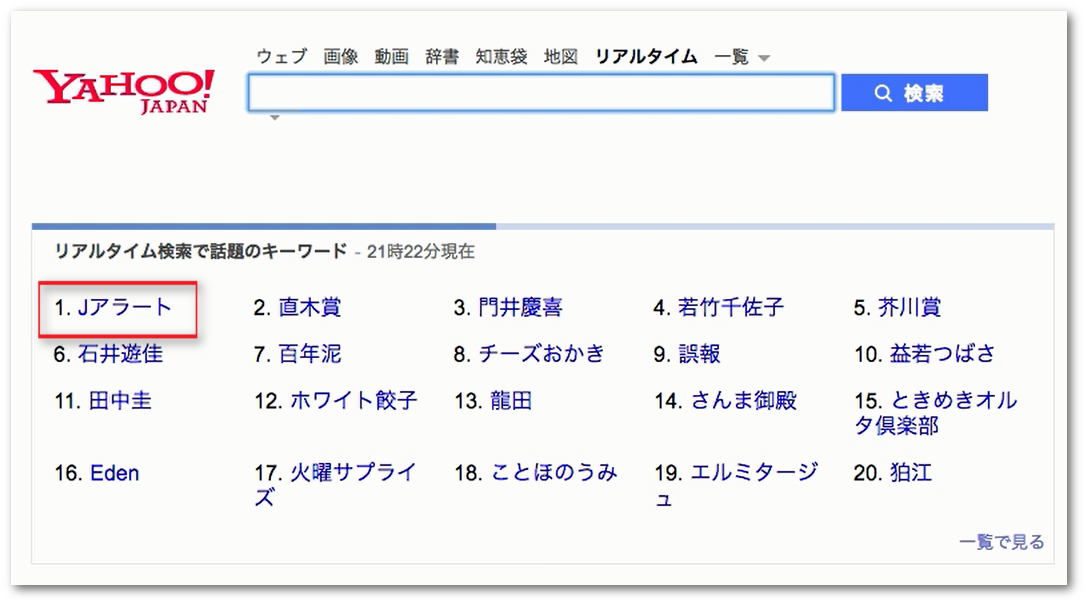Viewport: 1086px width, 604px height.
Task: Click the blue 検索 search button
Action: click(914, 93)
